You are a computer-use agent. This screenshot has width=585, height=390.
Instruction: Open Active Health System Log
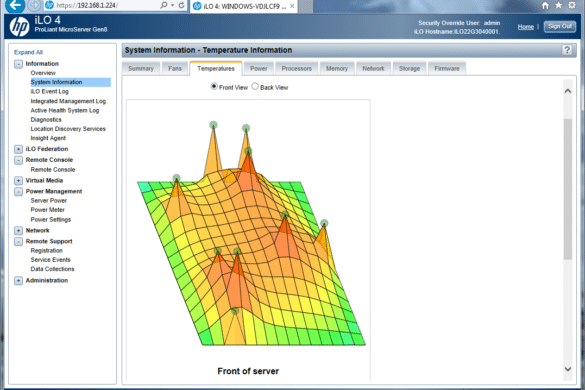point(65,110)
